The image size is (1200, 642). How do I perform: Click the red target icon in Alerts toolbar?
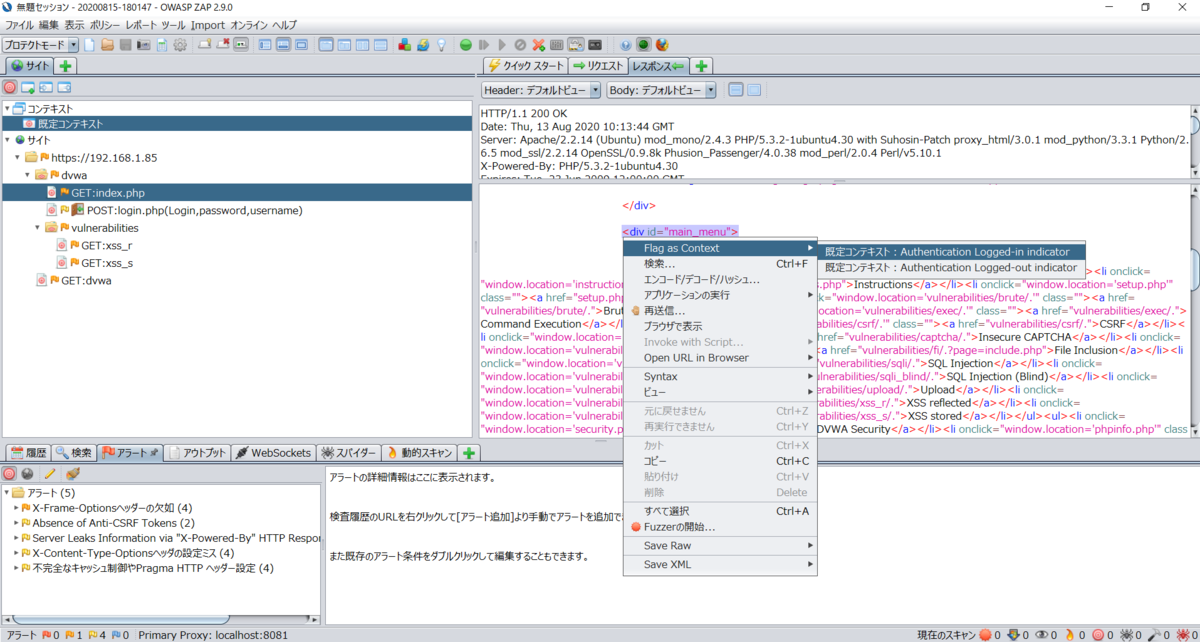coord(10,474)
